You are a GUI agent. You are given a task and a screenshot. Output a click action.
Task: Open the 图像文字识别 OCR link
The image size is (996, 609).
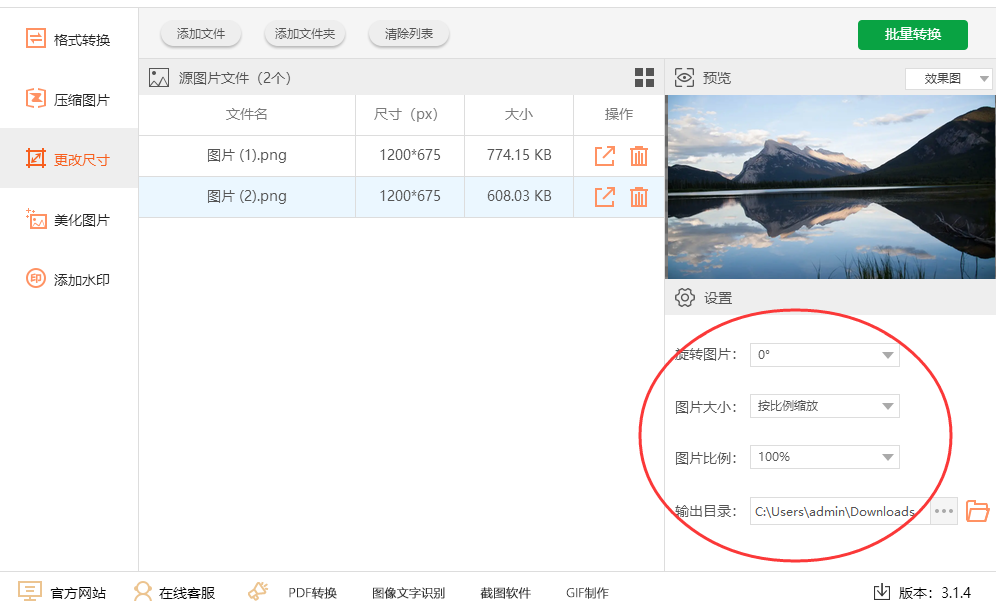point(408,593)
